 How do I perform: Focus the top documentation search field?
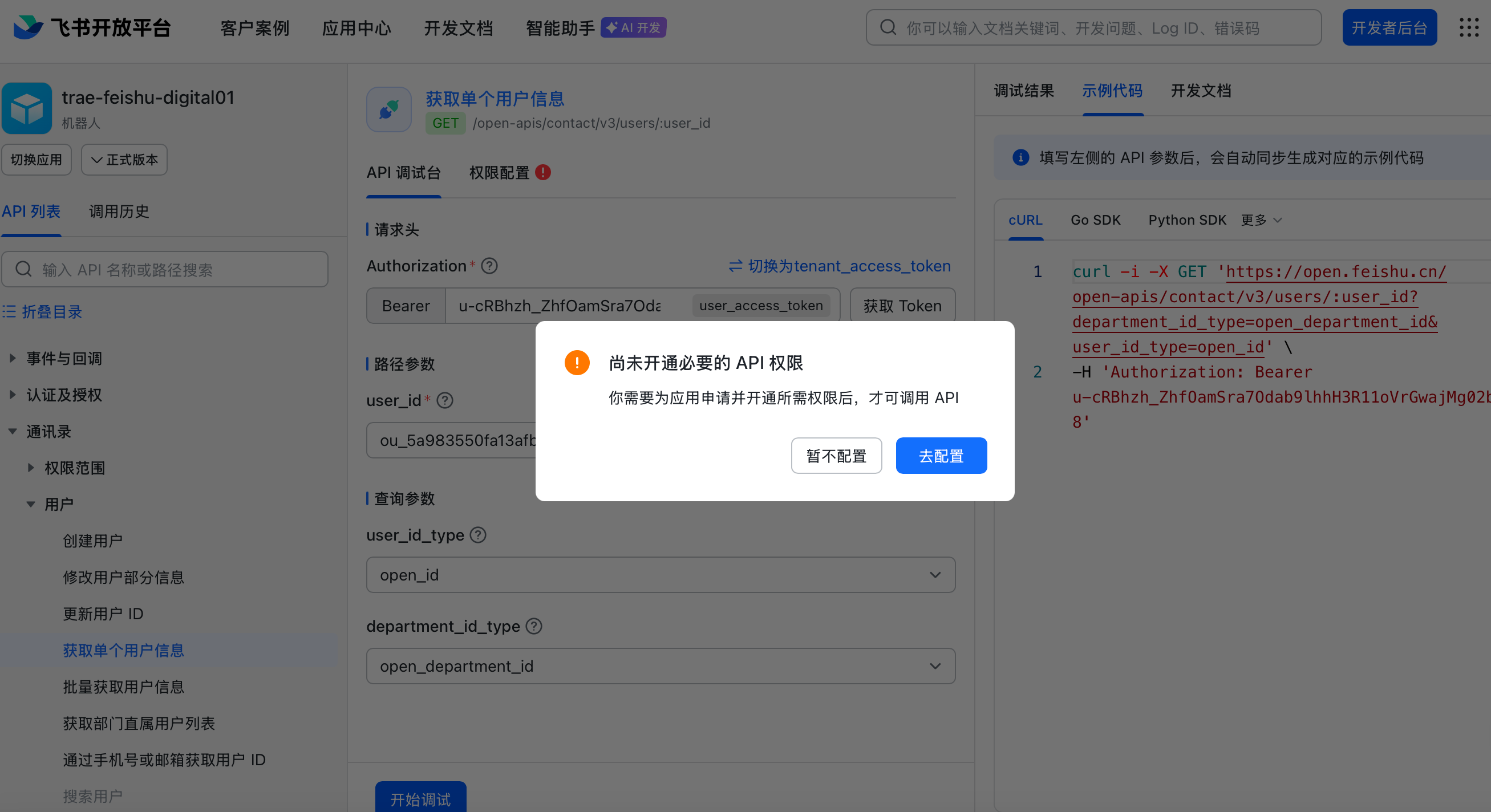point(1093,27)
